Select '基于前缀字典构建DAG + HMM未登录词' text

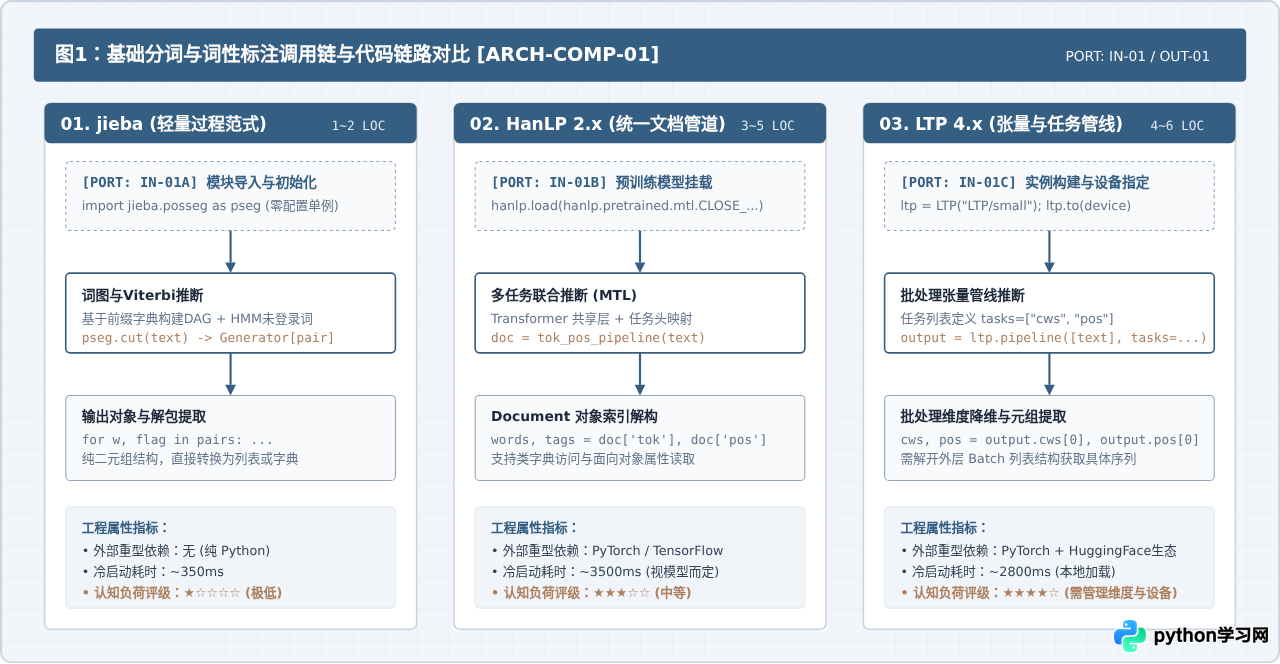(x=197, y=318)
